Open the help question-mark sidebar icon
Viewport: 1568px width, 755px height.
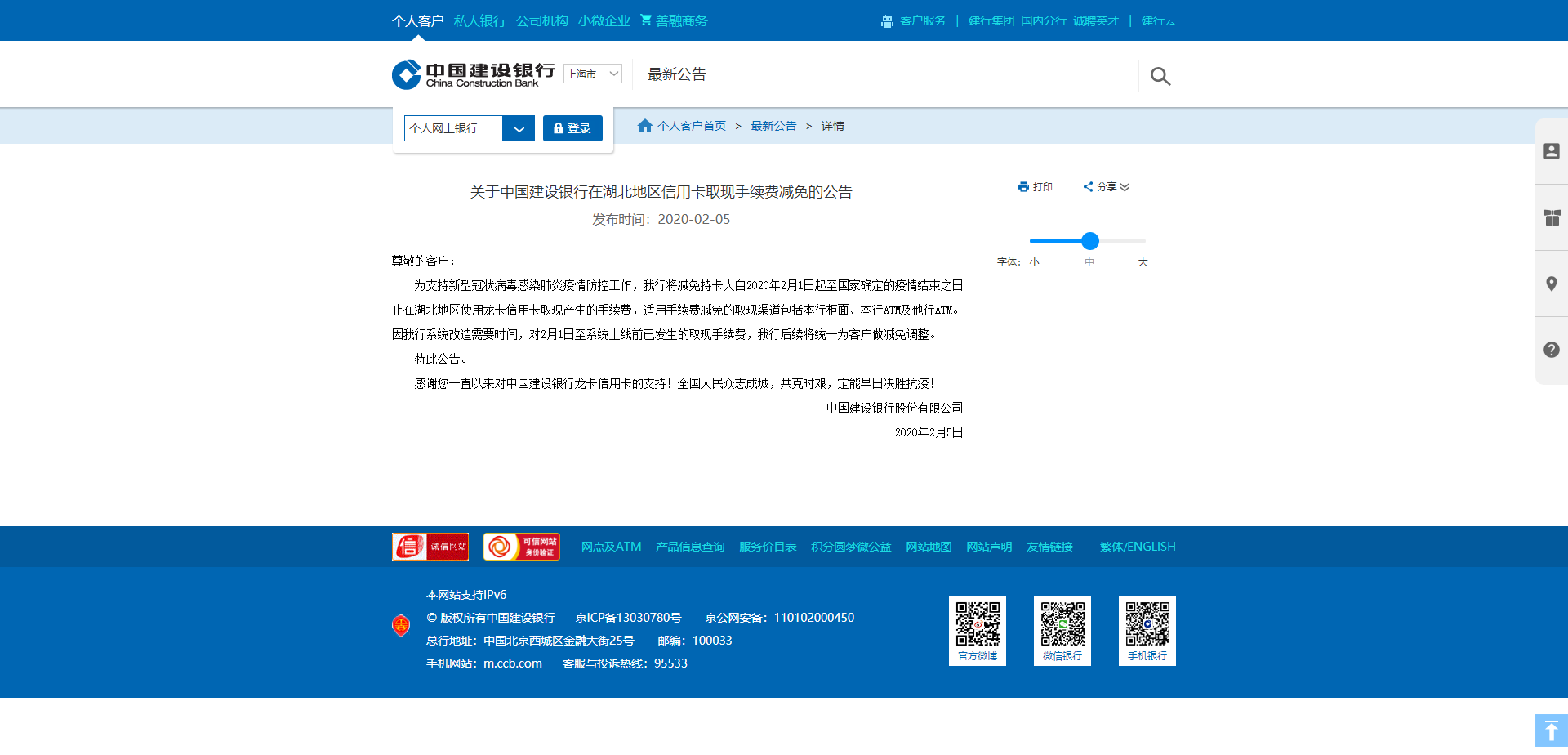coord(1552,350)
